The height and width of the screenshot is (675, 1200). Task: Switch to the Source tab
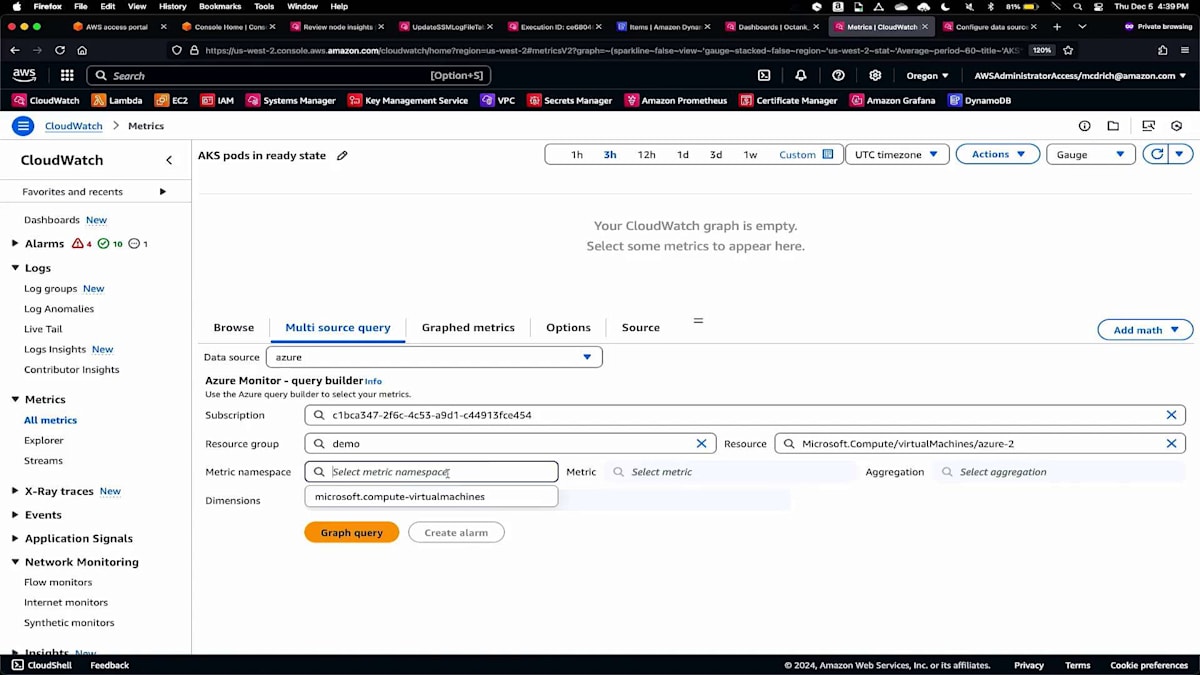(641, 327)
